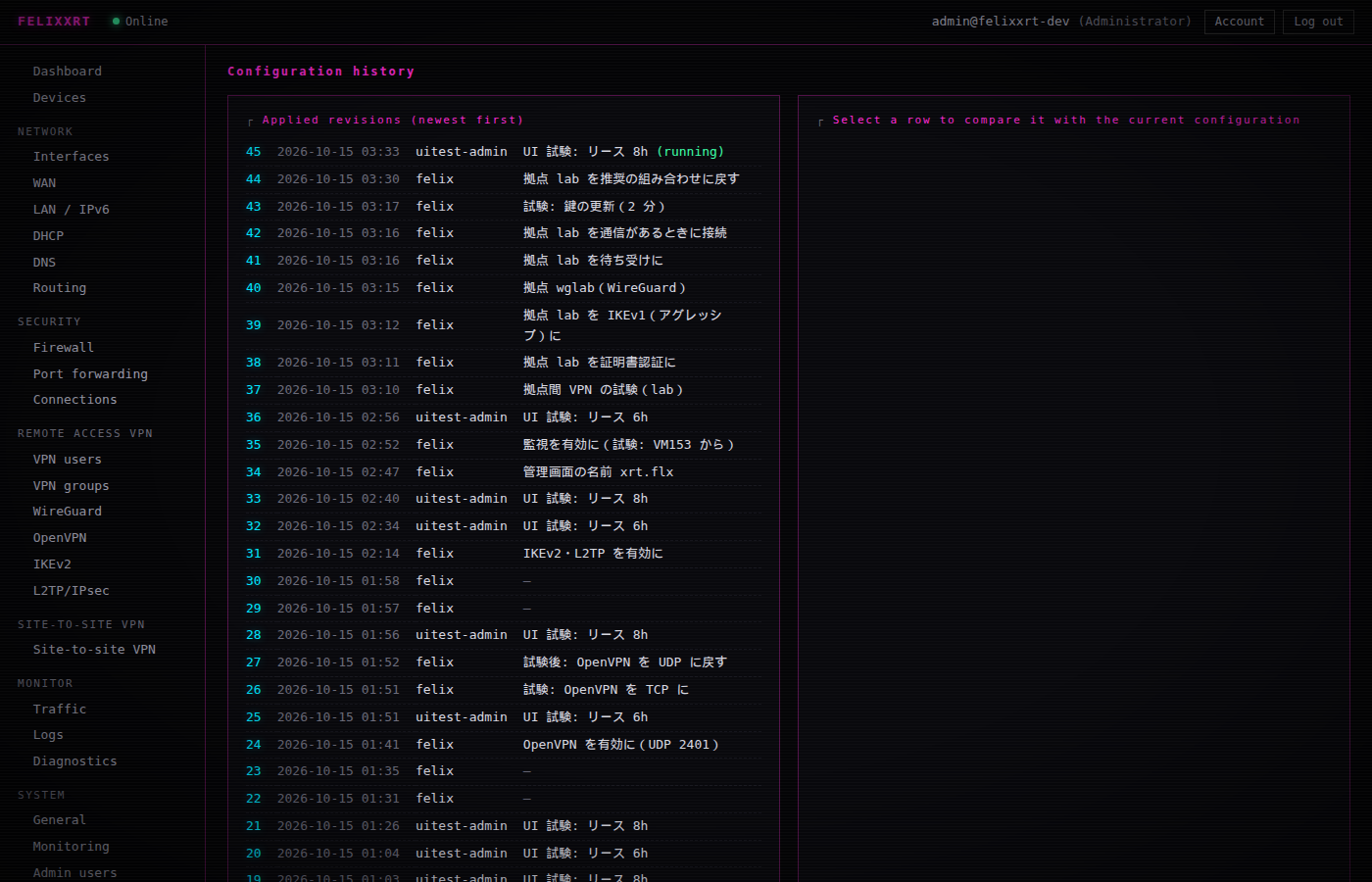Open the Diagnostics page
The image size is (1372, 882).
coord(75,761)
